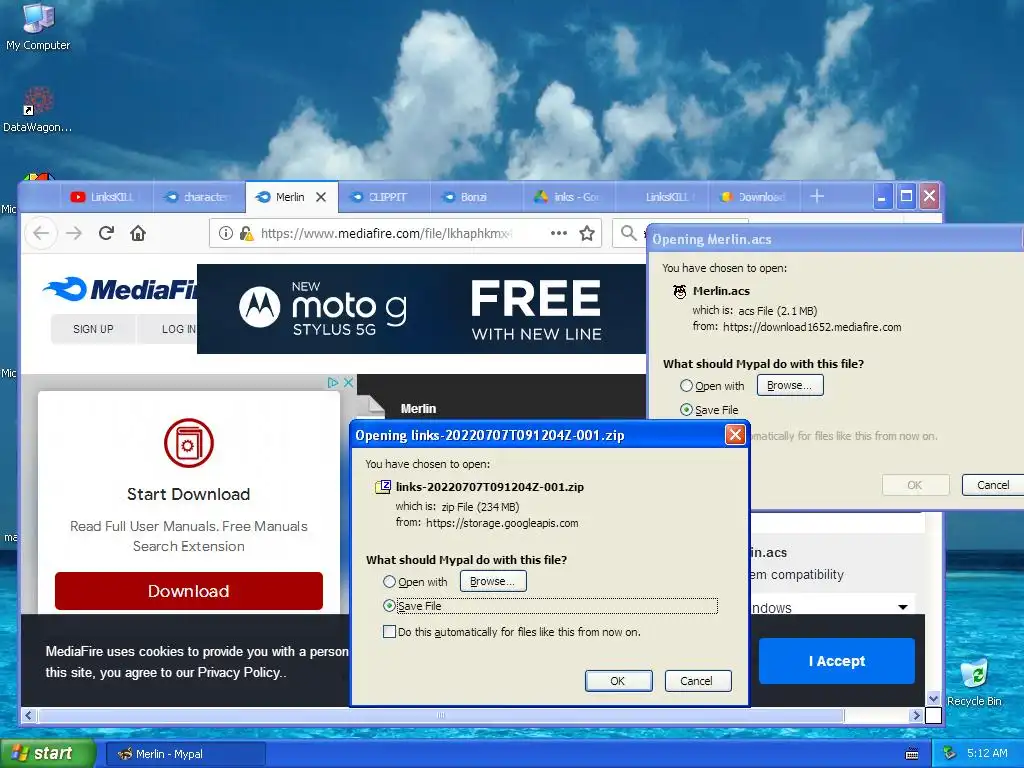Click the lock warning icon in address bar
Viewport: 1024px width, 768px height.
coord(246,233)
